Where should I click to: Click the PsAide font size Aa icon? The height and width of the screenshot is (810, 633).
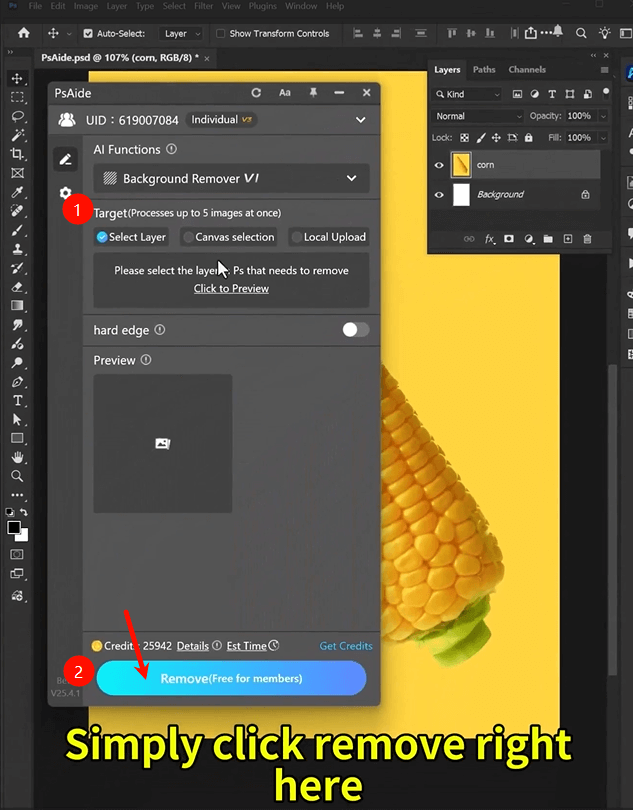tap(285, 92)
